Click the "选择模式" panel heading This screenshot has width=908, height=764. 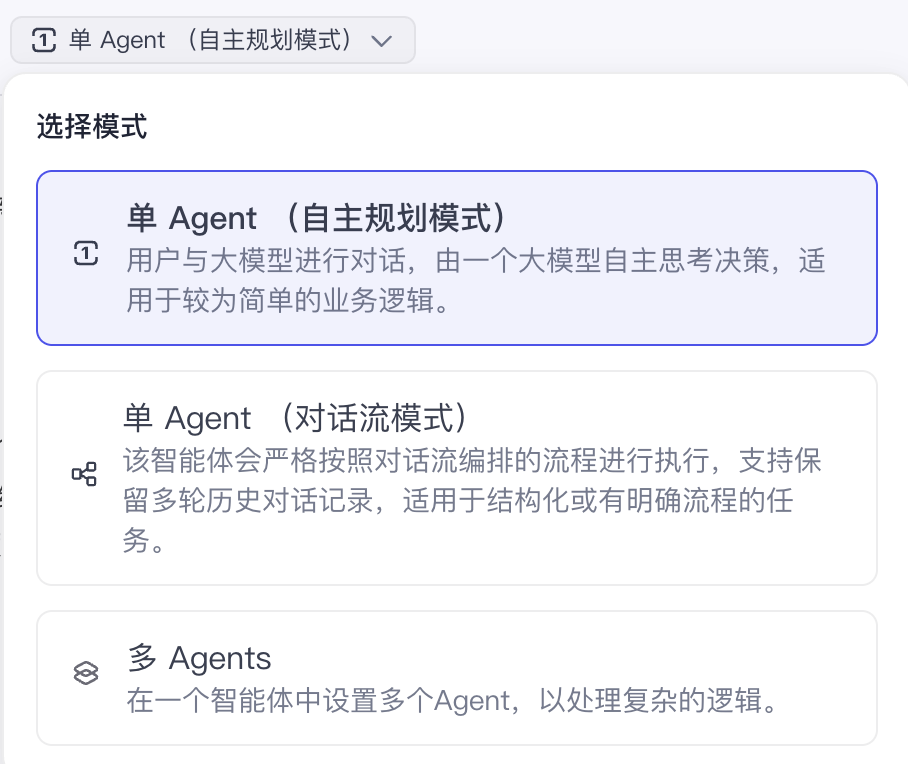92,127
